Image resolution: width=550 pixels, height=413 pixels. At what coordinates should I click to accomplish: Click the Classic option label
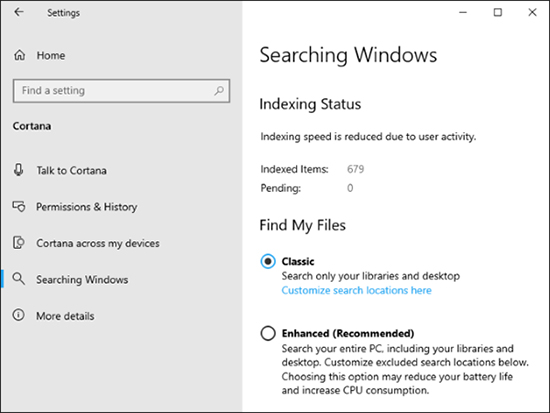(x=298, y=261)
